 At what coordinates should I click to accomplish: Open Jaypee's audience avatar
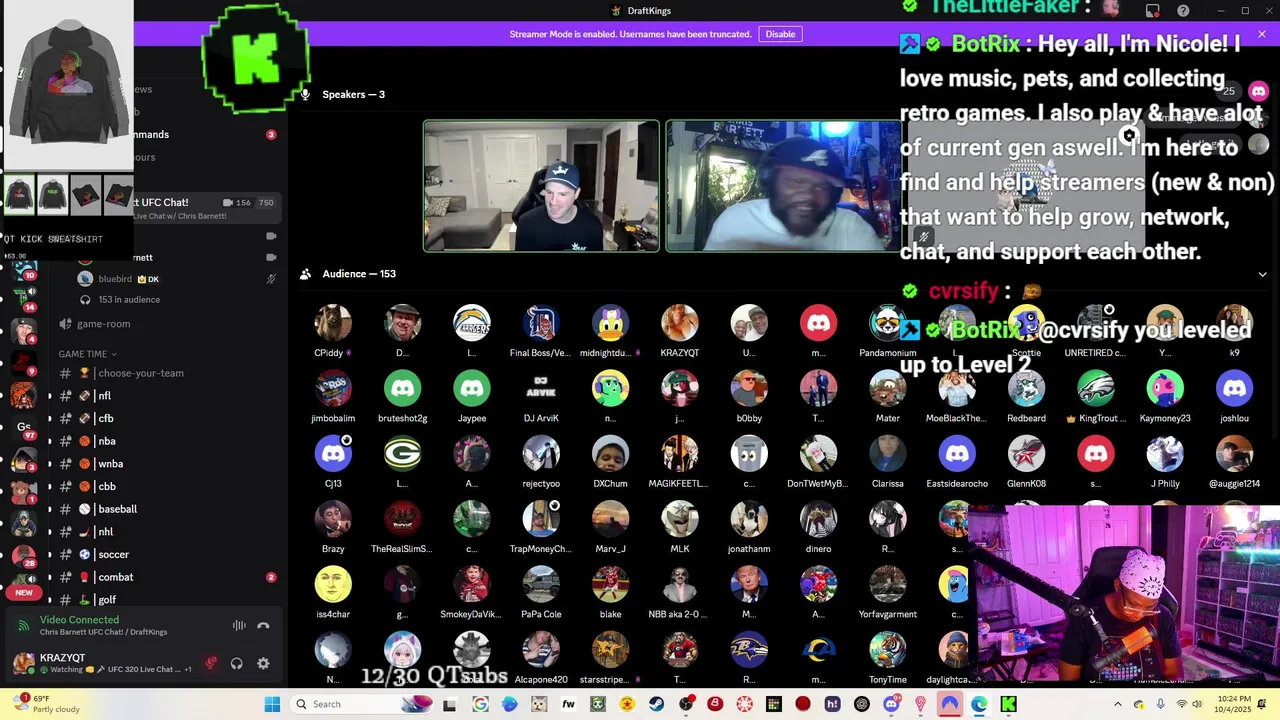point(472,388)
